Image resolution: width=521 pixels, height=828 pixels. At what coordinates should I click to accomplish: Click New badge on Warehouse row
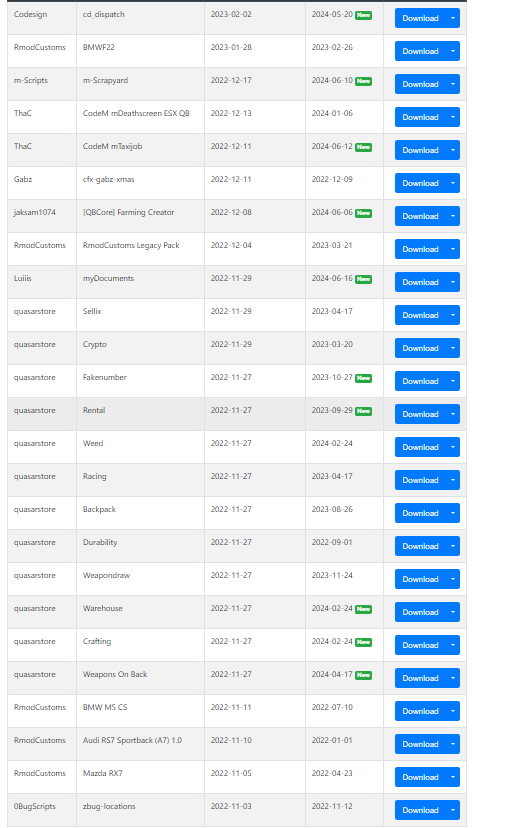coord(363,609)
